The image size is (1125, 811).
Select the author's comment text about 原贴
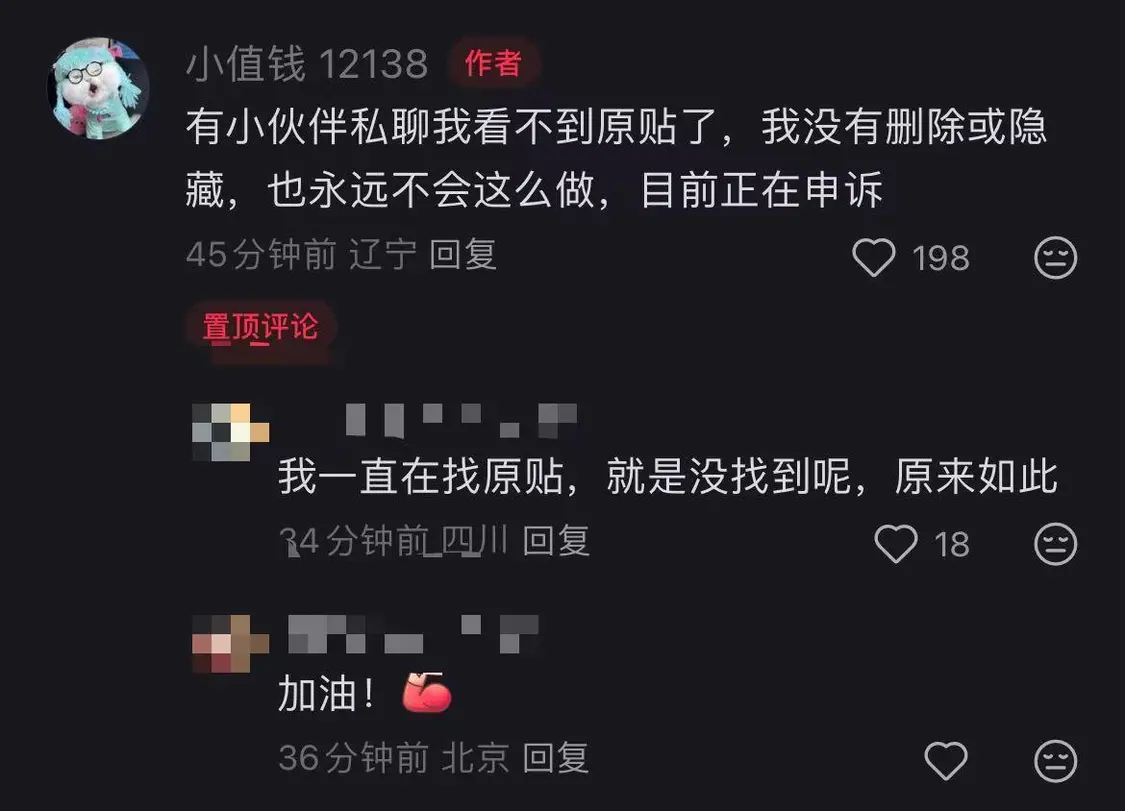[616, 158]
